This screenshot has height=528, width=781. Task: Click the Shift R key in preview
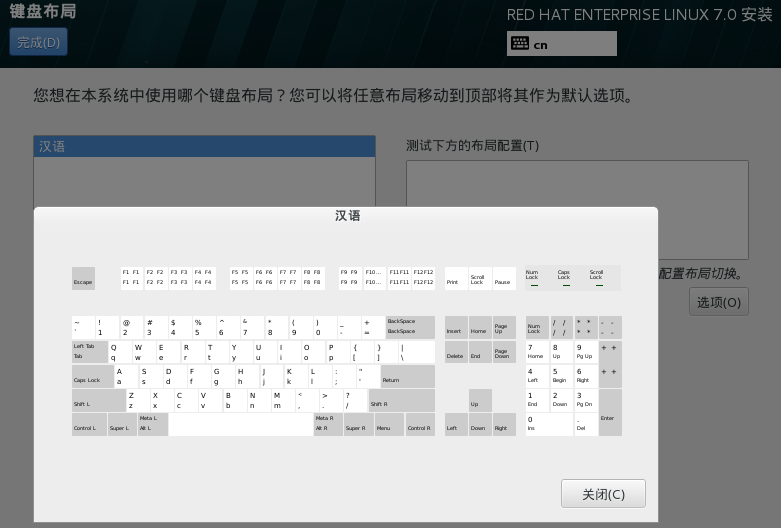pyautogui.click(x=401, y=400)
